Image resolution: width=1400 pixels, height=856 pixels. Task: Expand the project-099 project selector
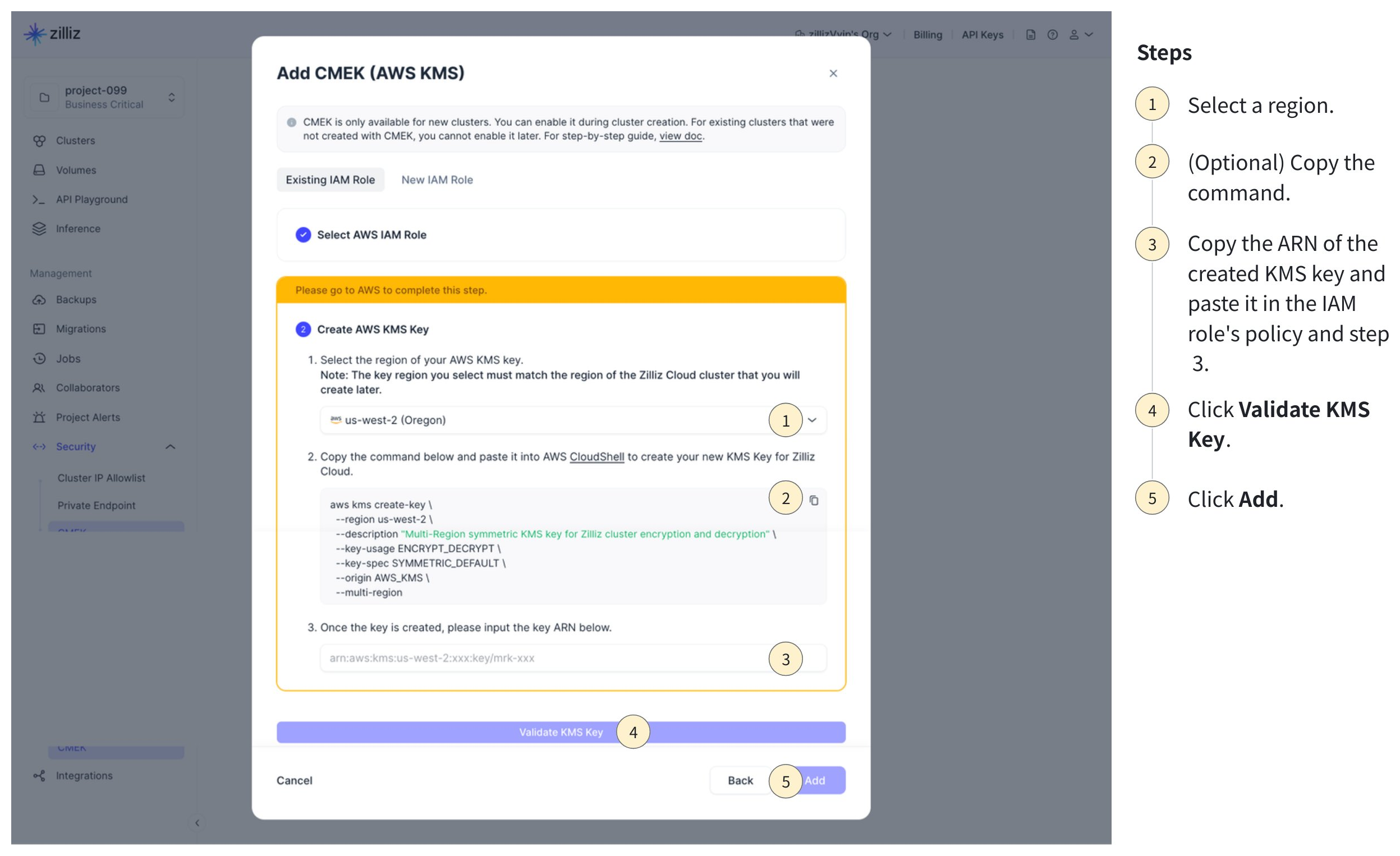(x=171, y=97)
